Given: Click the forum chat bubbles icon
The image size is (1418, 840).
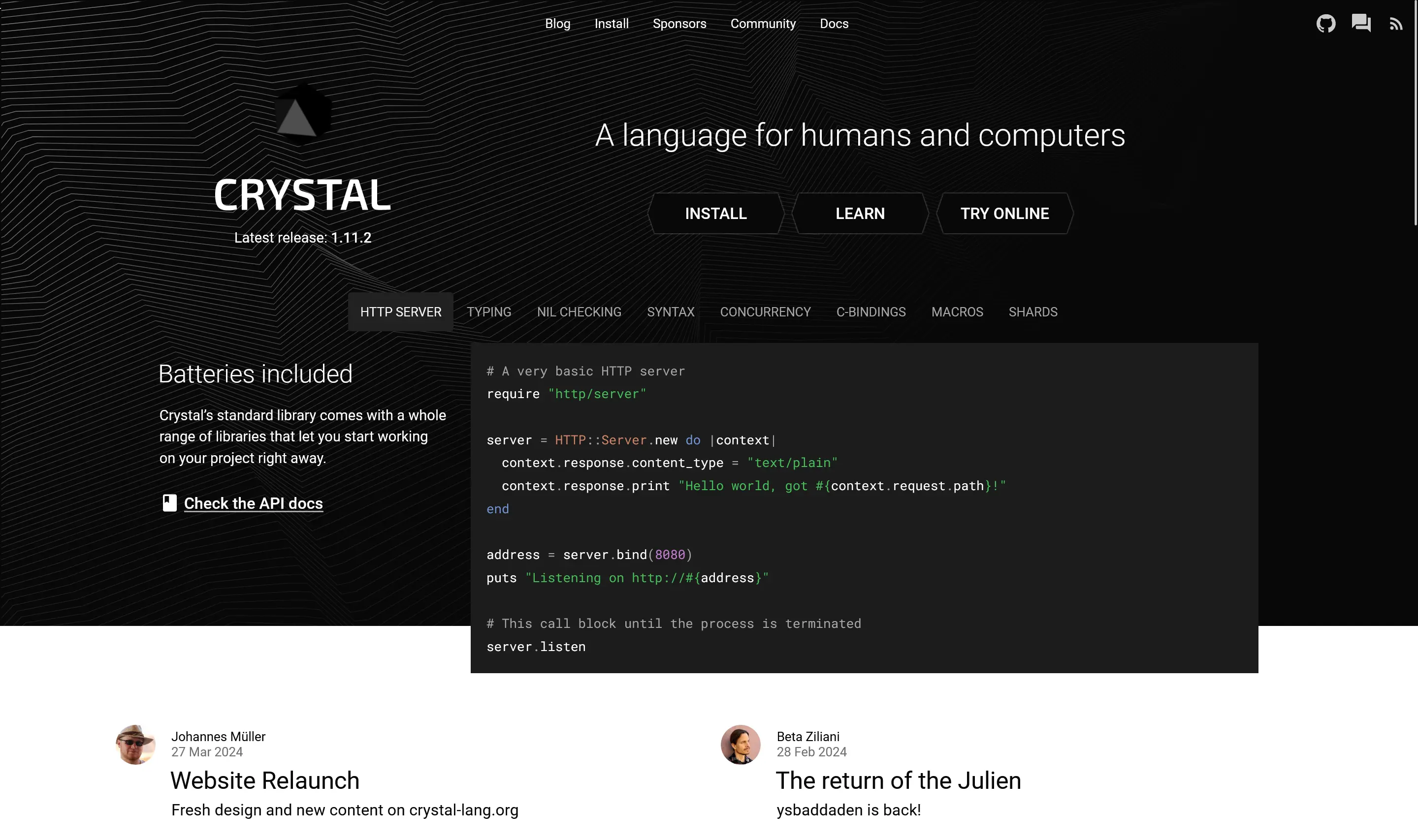Looking at the screenshot, I should [x=1361, y=23].
